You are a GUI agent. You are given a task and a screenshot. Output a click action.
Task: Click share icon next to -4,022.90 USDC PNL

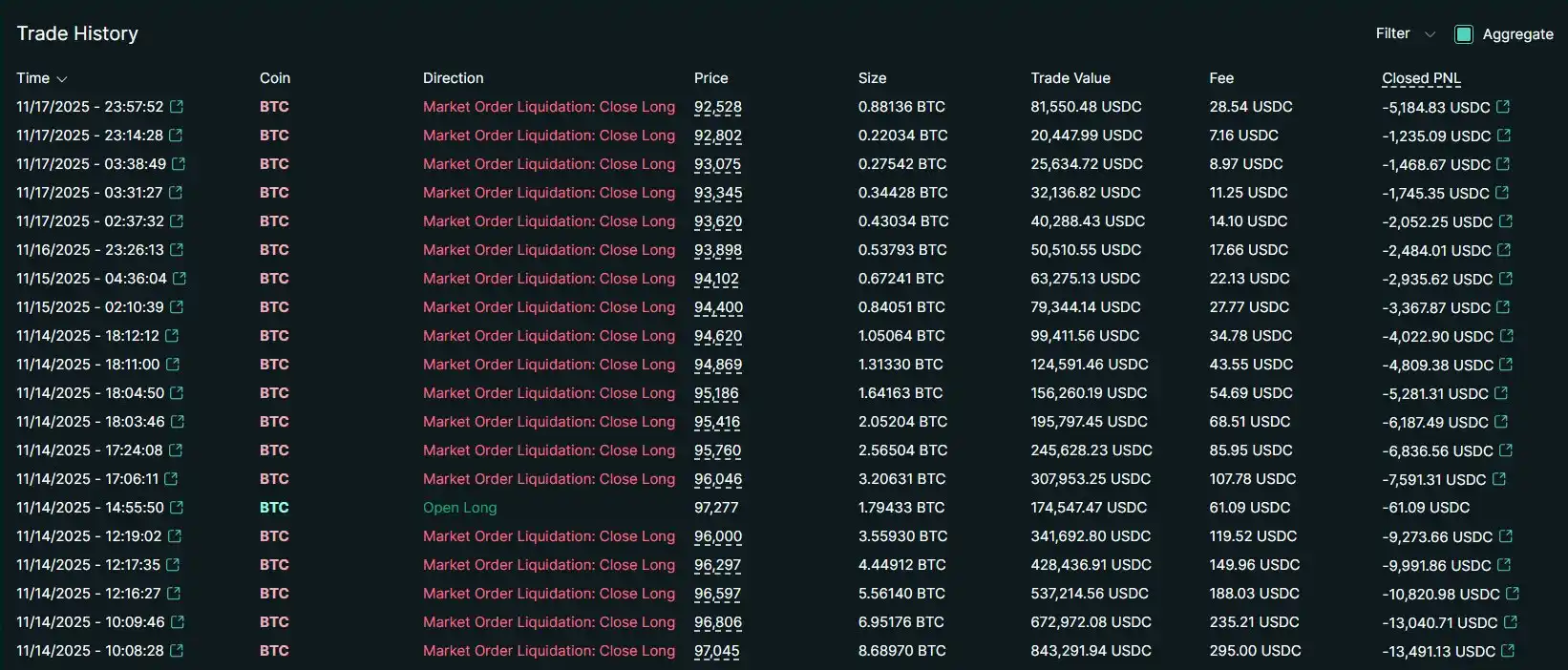1507,336
